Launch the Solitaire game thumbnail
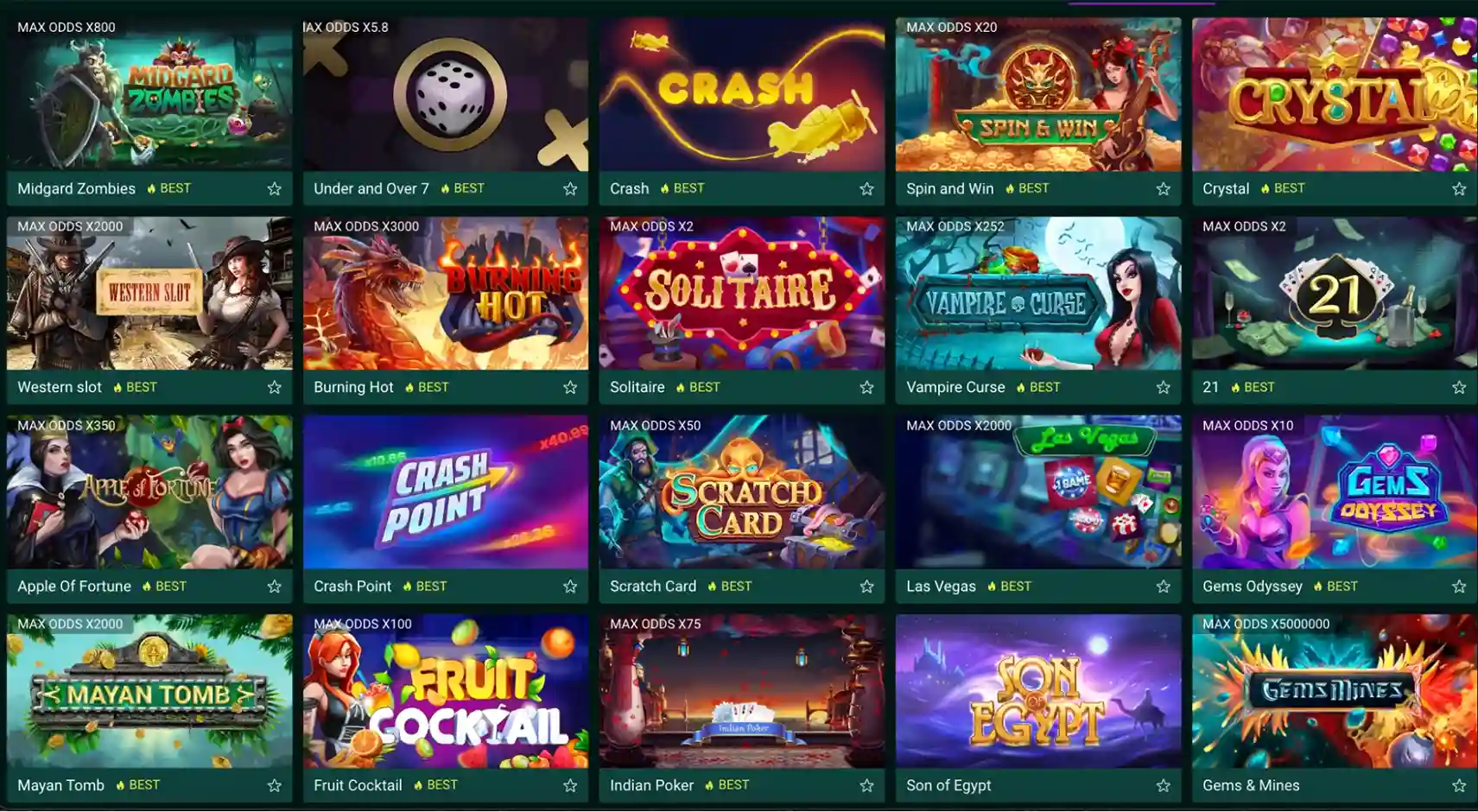Image resolution: width=1478 pixels, height=812 pixels. [x=742, y=294]
